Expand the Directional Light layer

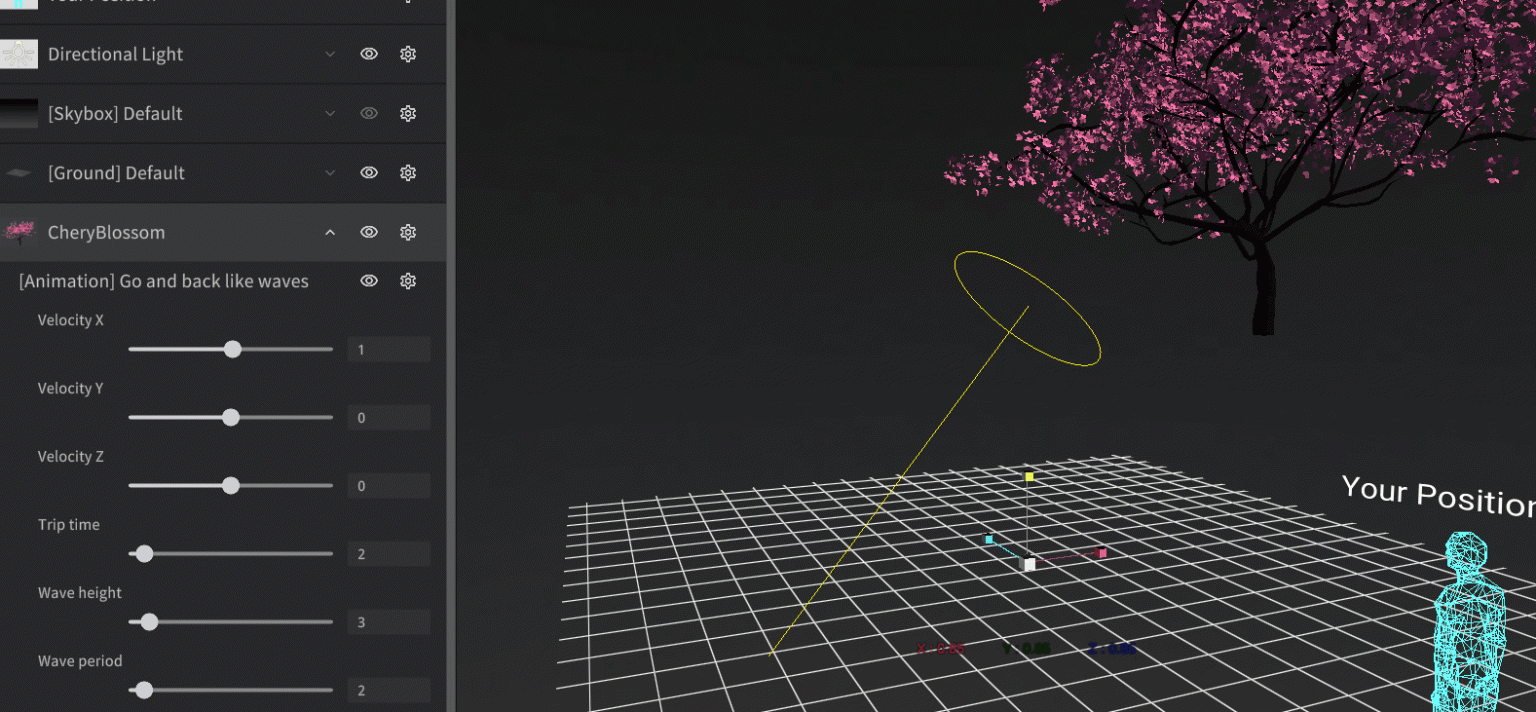[330, 53]
